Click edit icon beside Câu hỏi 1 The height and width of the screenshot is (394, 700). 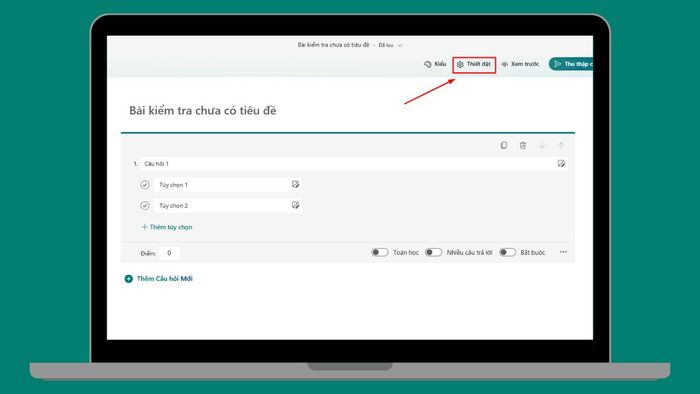[561, 164]
